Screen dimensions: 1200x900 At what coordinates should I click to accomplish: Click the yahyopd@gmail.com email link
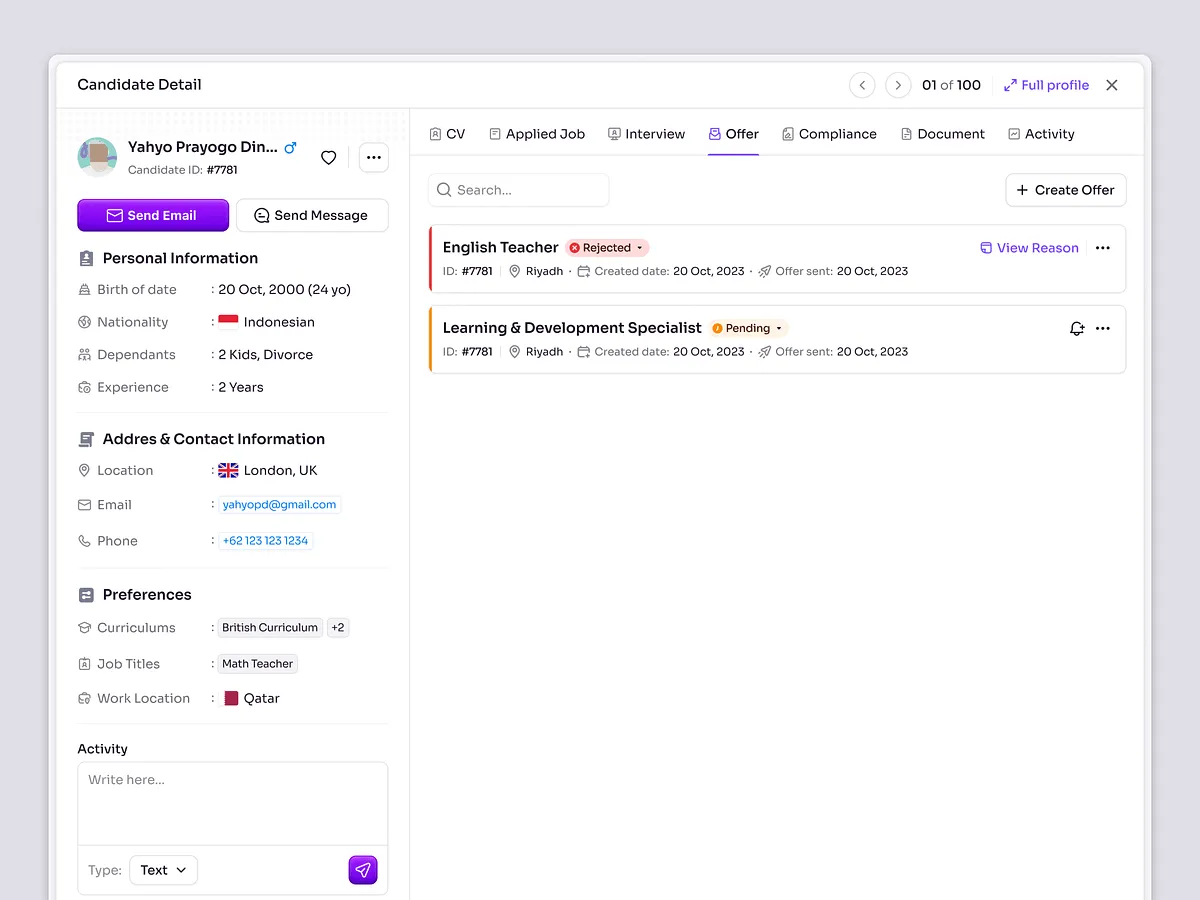click(x=279, y=505)
